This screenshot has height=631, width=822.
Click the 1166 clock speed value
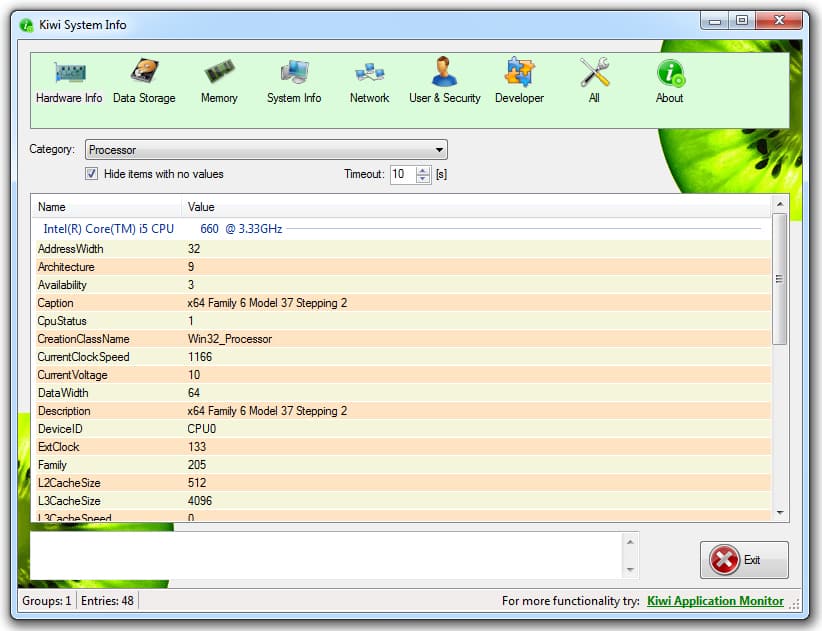coord(200,357)
